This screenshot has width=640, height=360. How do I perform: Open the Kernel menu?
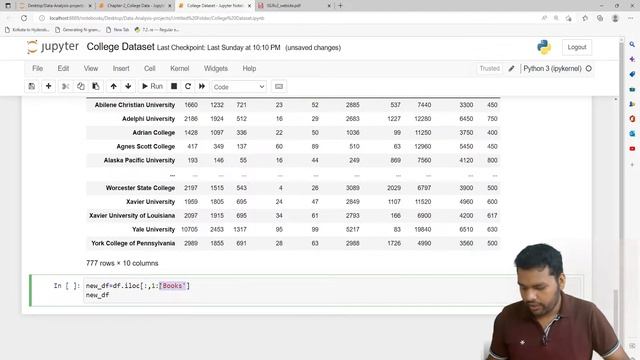pos(180,69)
